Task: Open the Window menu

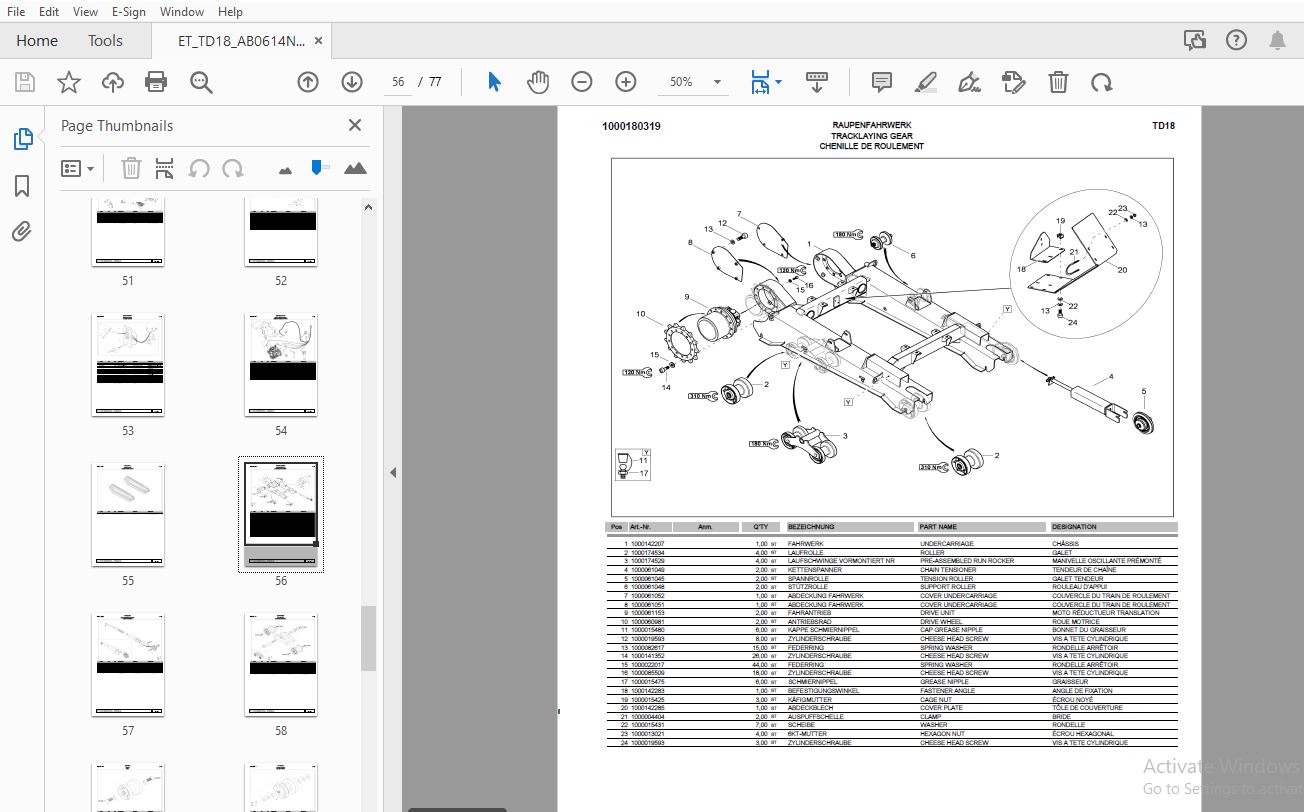Action: (x=182, y=11)
